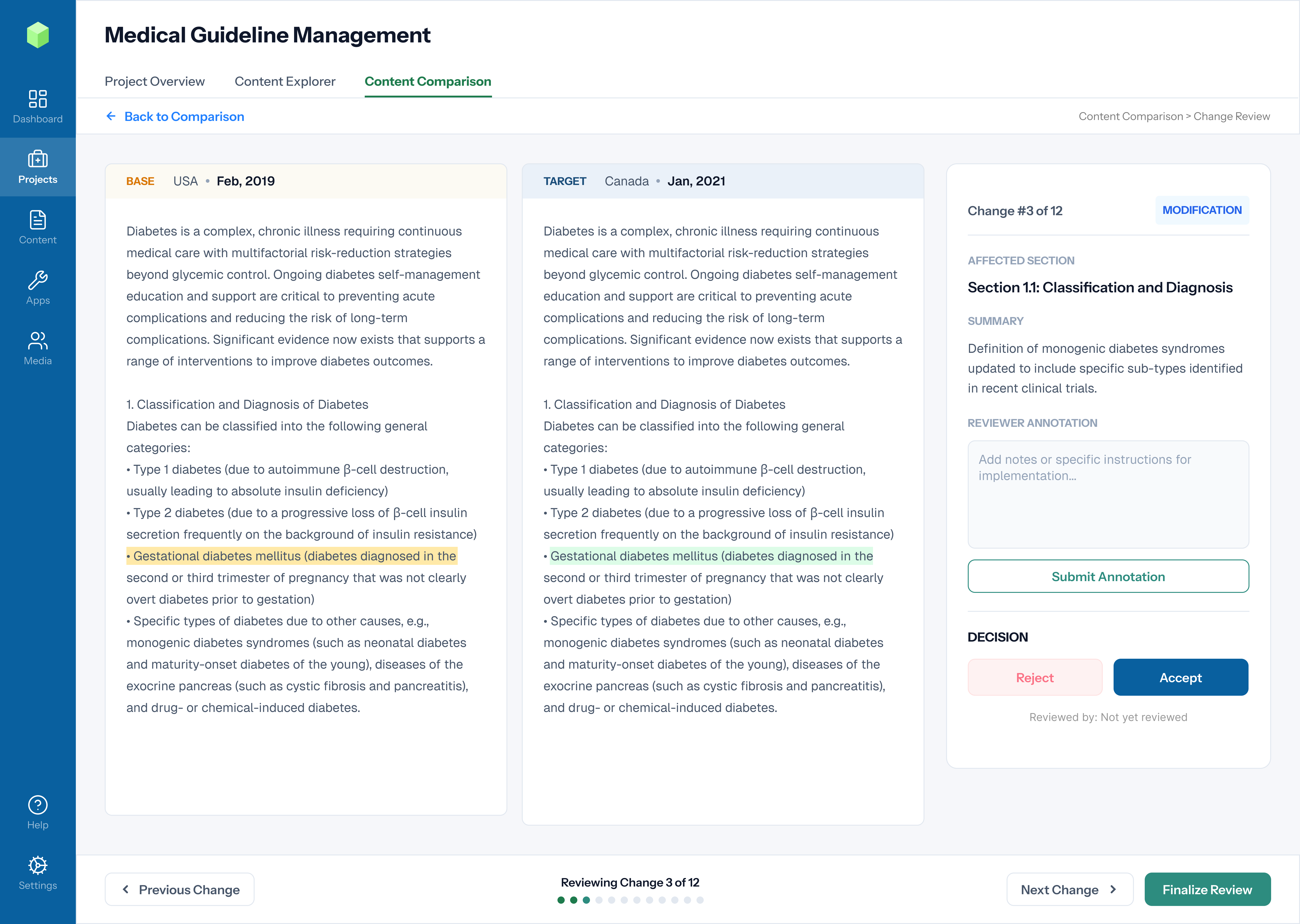The width and height of the screenshot is (1300, 924).
Task: Switch to Project Overview tab
Action: point(155,81)
